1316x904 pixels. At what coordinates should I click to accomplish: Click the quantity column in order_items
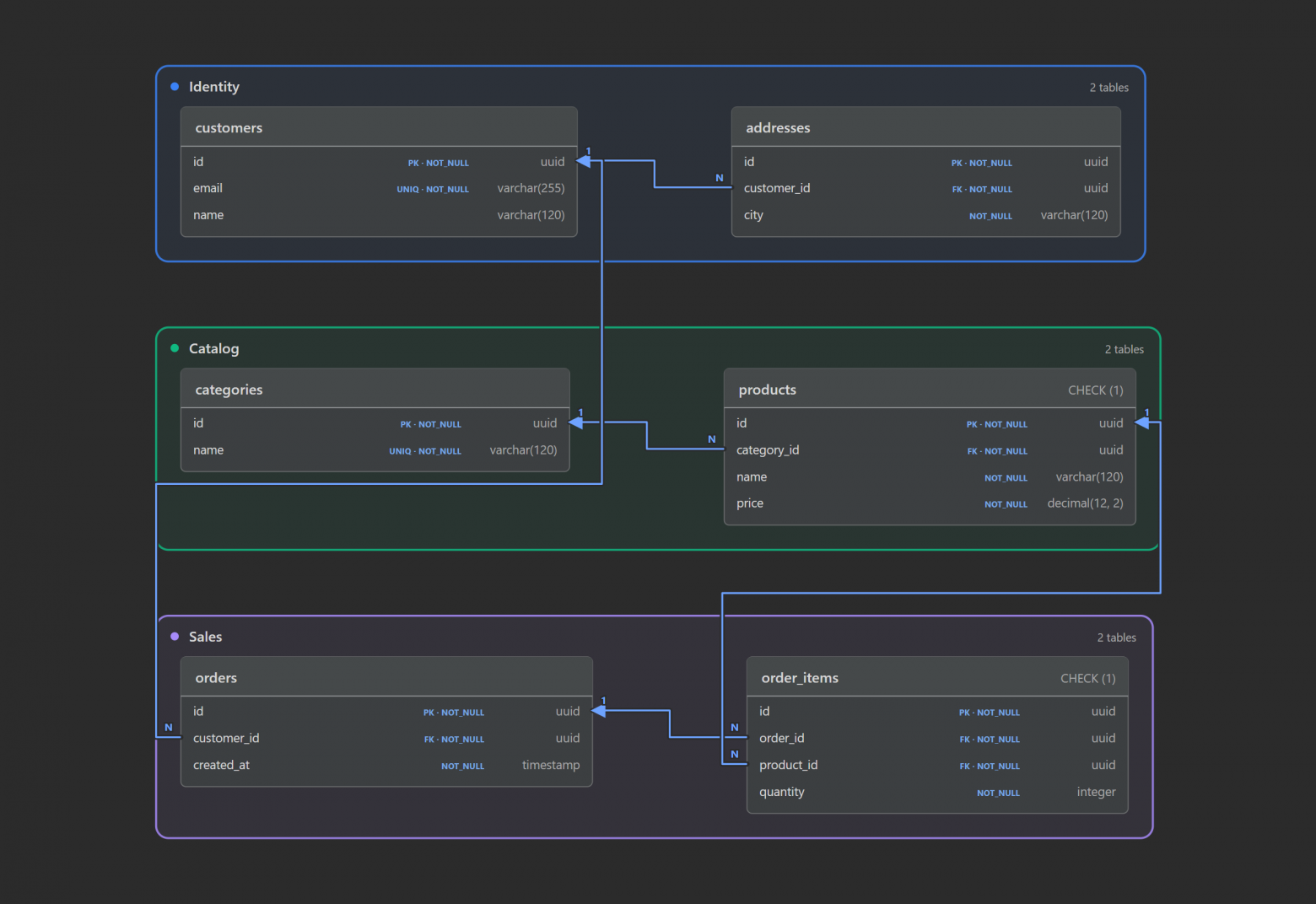[937, 792]
